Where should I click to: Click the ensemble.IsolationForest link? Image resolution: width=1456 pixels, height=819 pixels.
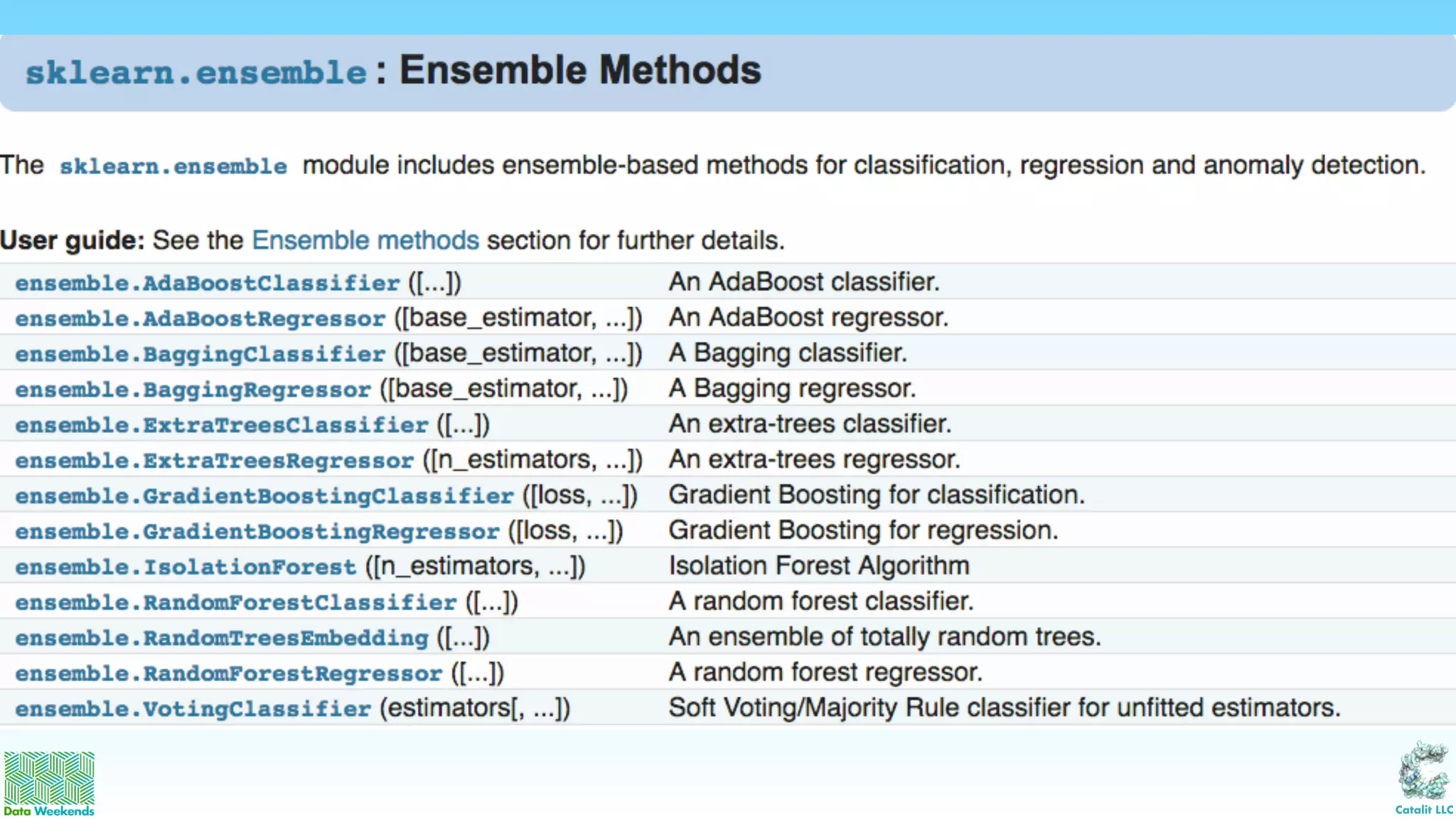[186, 567]
